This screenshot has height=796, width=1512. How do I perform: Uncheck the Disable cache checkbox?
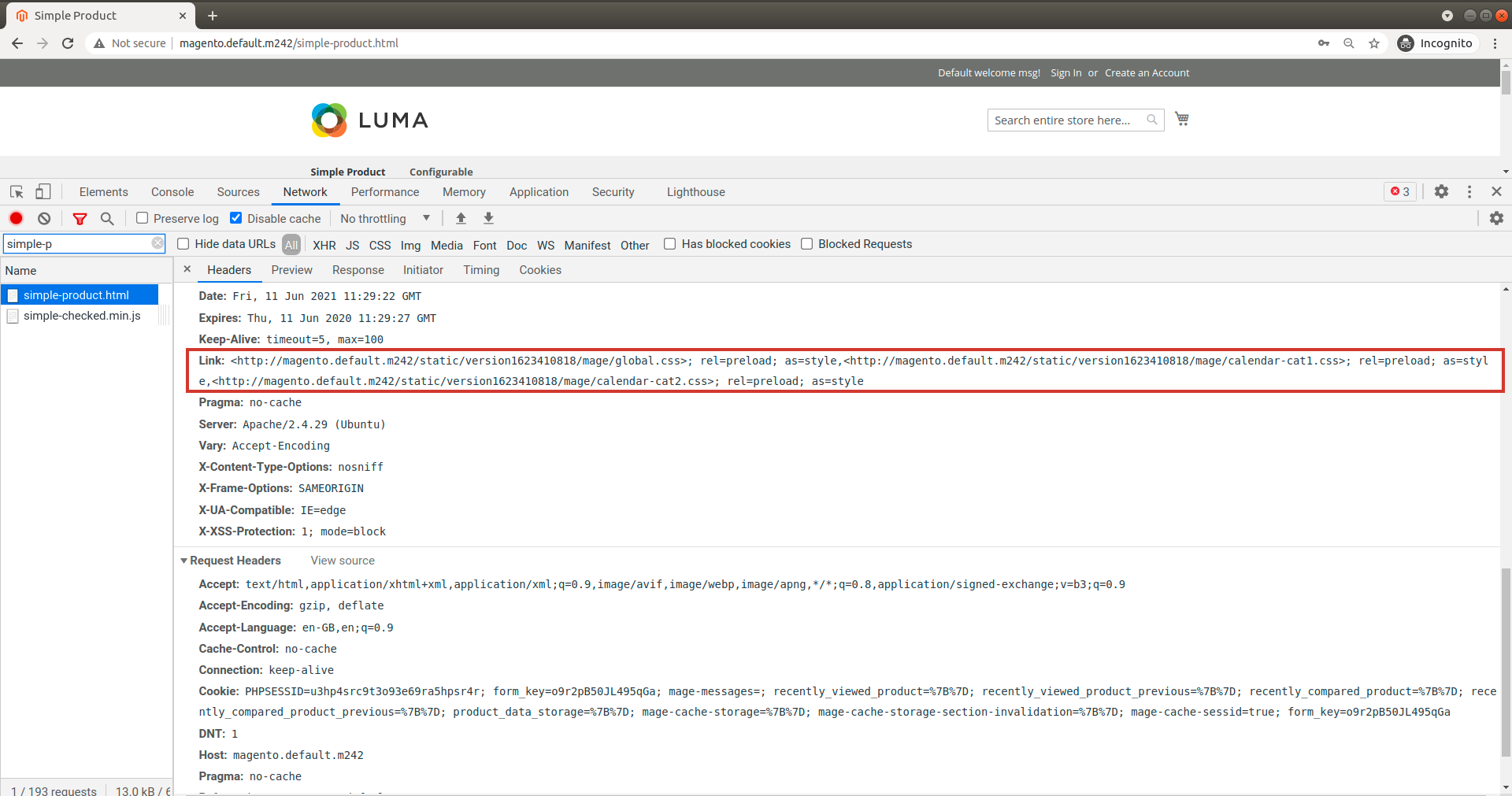click(x=236, y=218)
